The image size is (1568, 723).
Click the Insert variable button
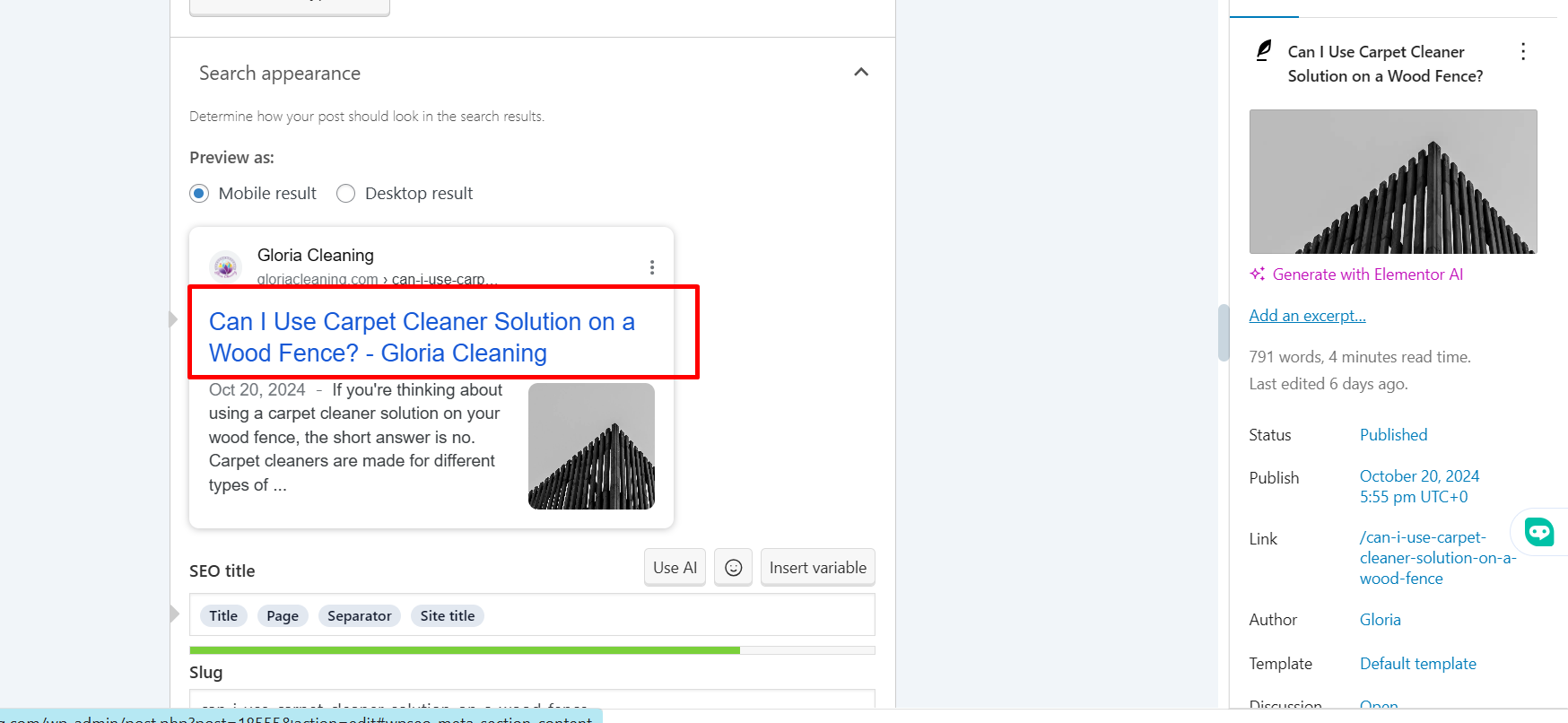(817, 568)
